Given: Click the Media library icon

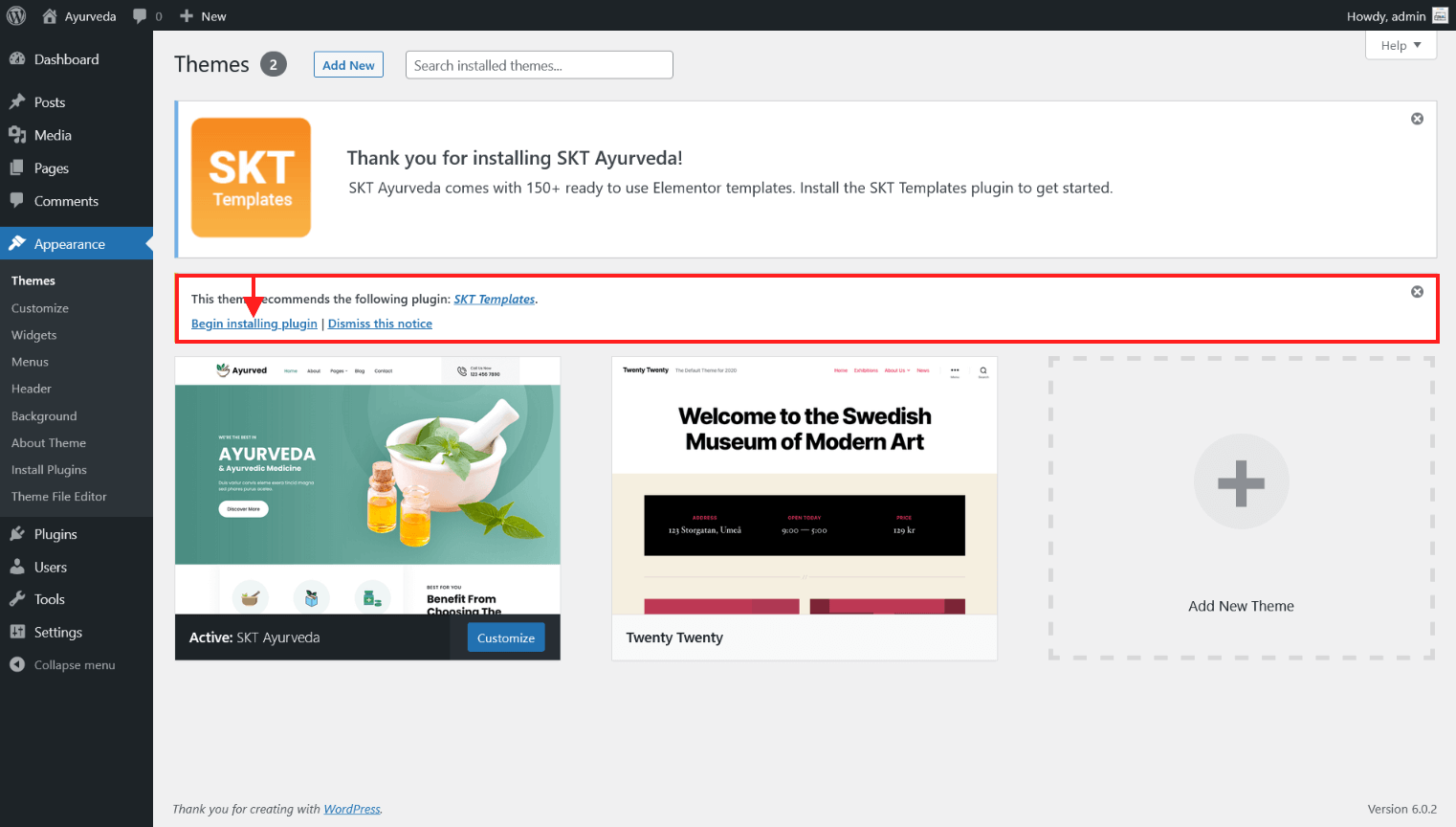Looking at the screenshot, I should 17,135.
